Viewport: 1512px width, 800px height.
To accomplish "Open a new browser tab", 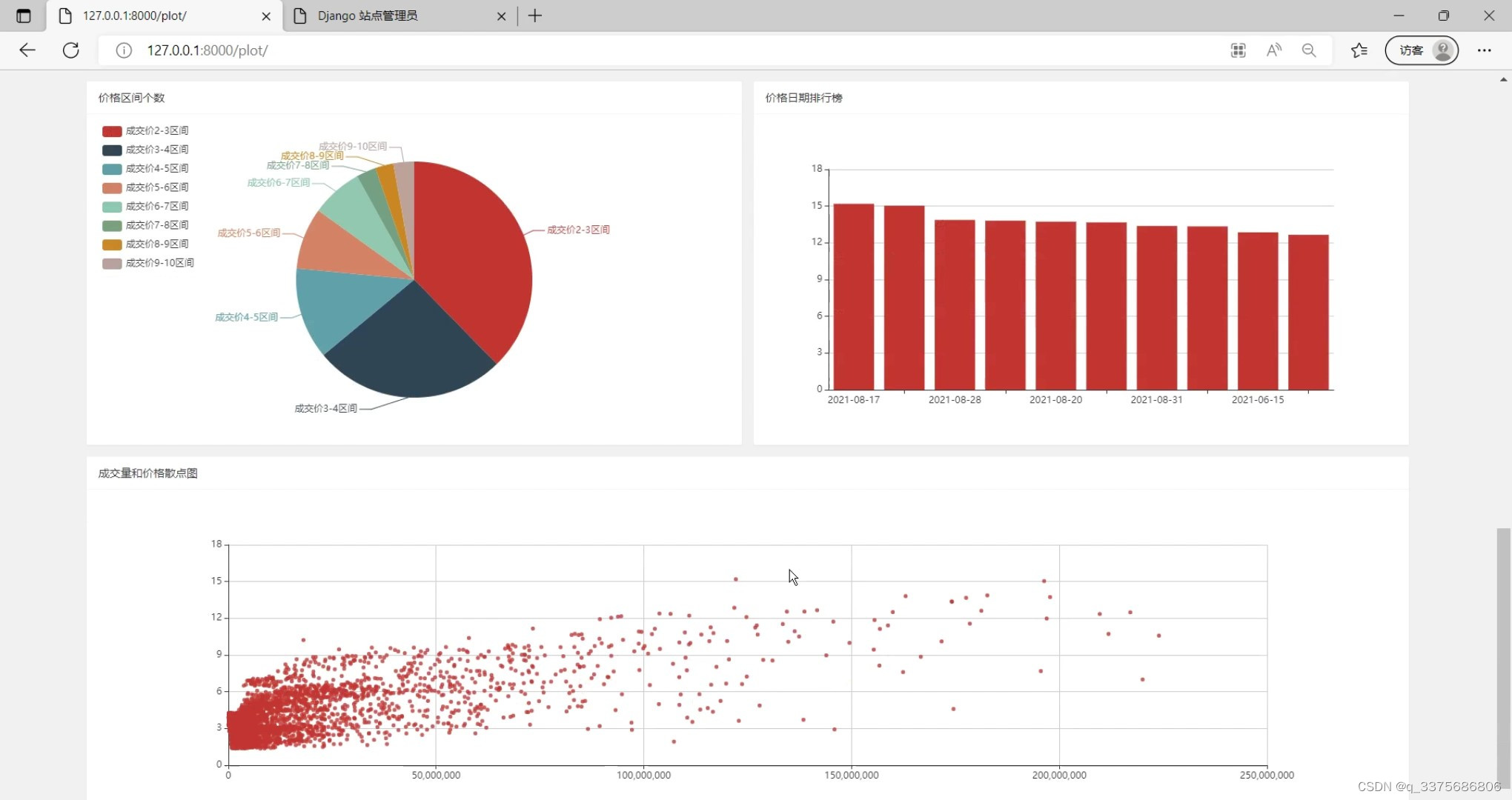I will [535, 16].
